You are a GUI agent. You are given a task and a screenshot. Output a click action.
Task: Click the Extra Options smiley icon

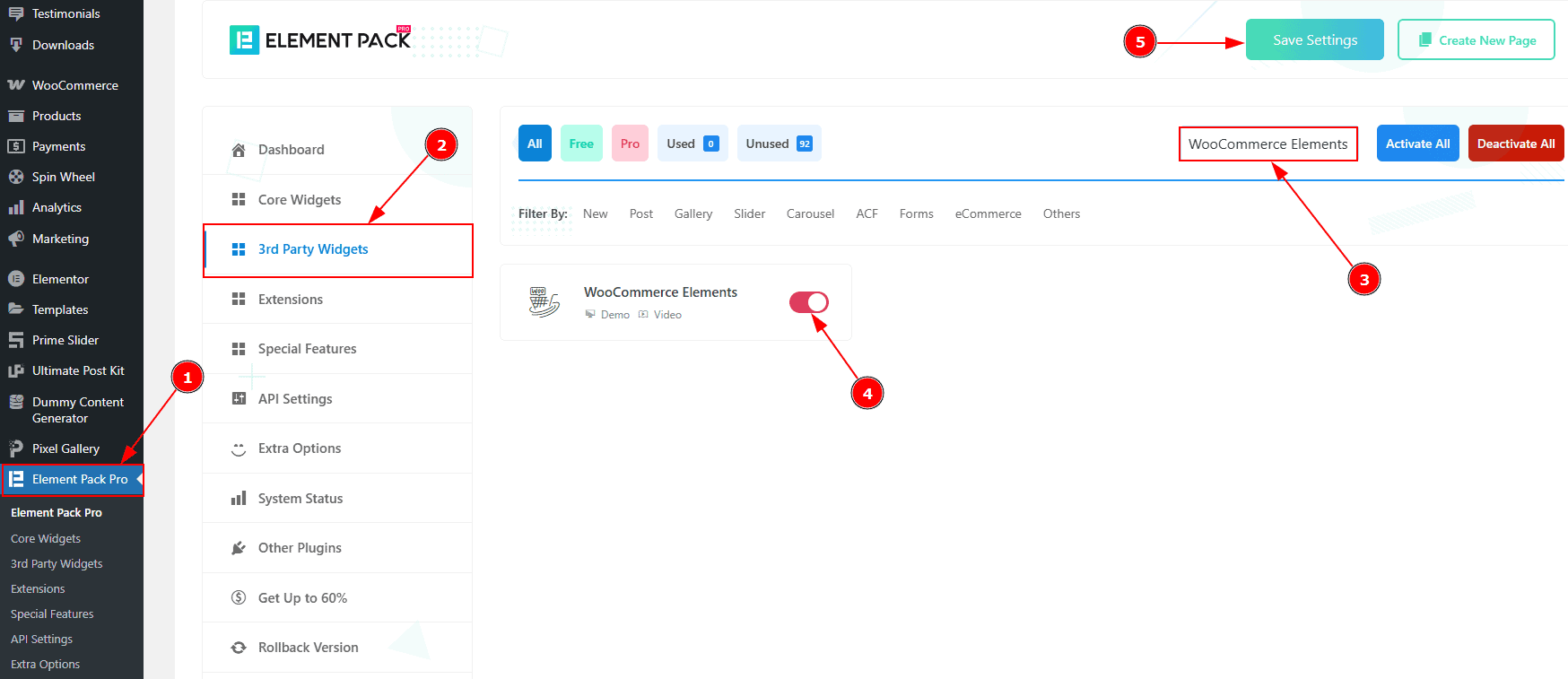click(x=239, y=448)
